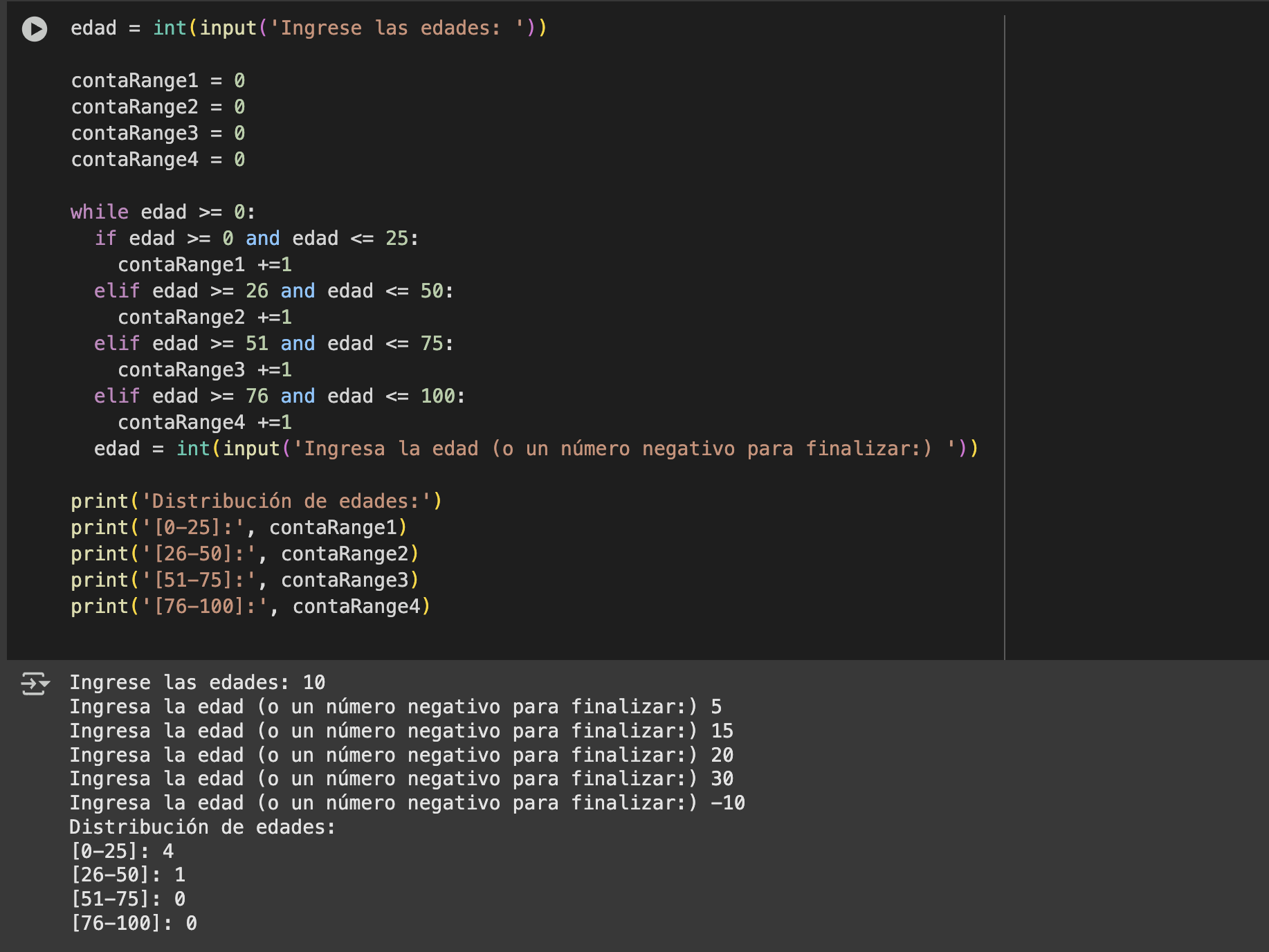Click the 'contaRange1 = 0' assignment line
The height and width of the screenshot is (952, 1269).
tap(158, 81)
